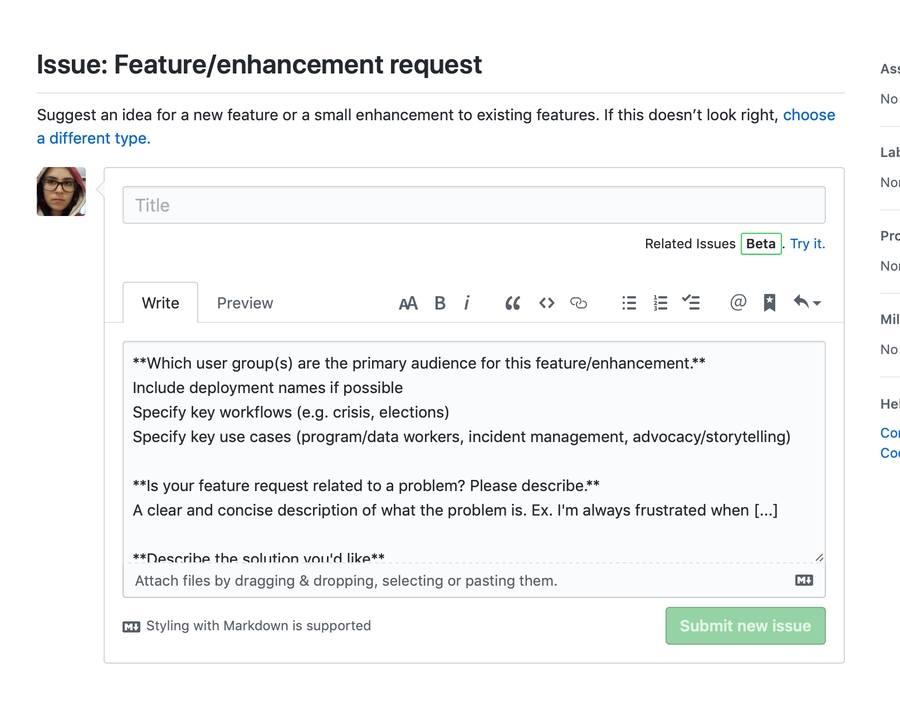Mention a user with the @ icon
This screenshot has height=716, width=900.
pyautogui.click(x=738, y=302)
